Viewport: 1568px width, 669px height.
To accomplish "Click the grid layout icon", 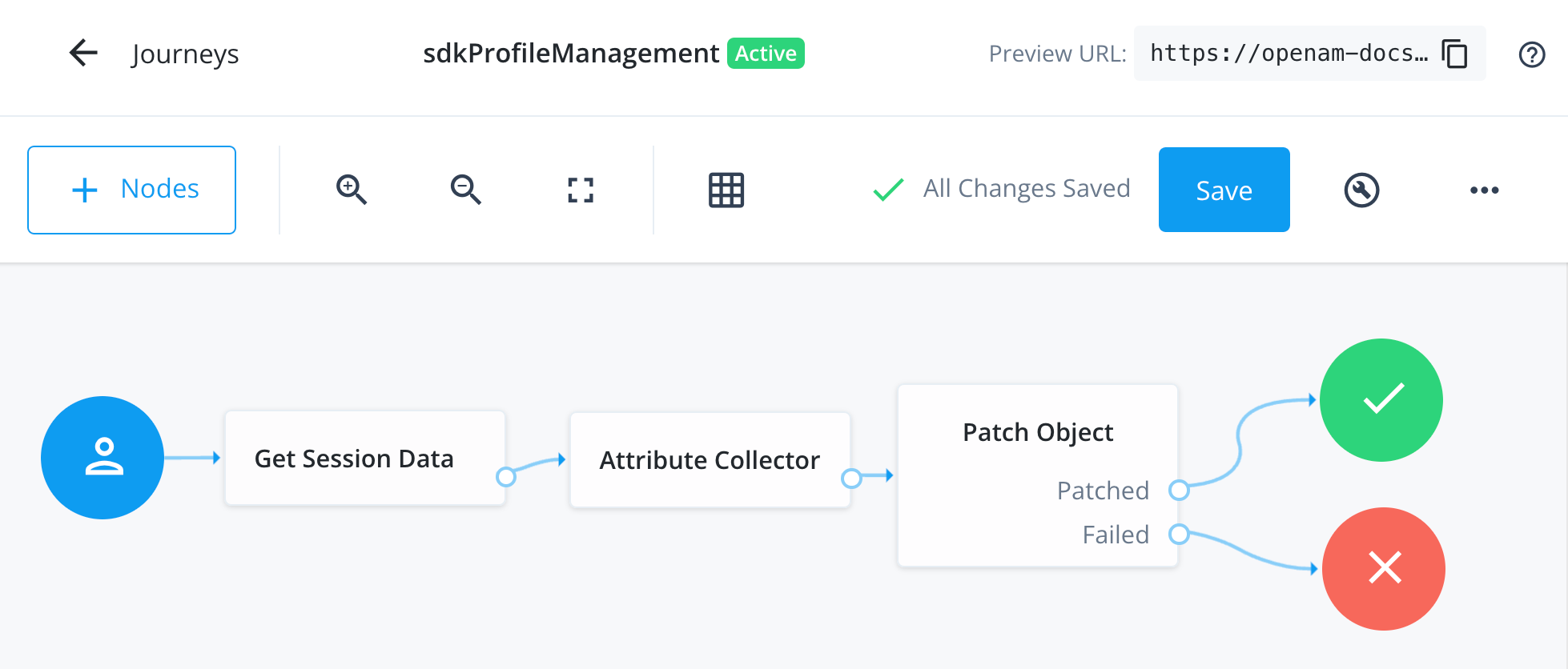I will 726,190.
